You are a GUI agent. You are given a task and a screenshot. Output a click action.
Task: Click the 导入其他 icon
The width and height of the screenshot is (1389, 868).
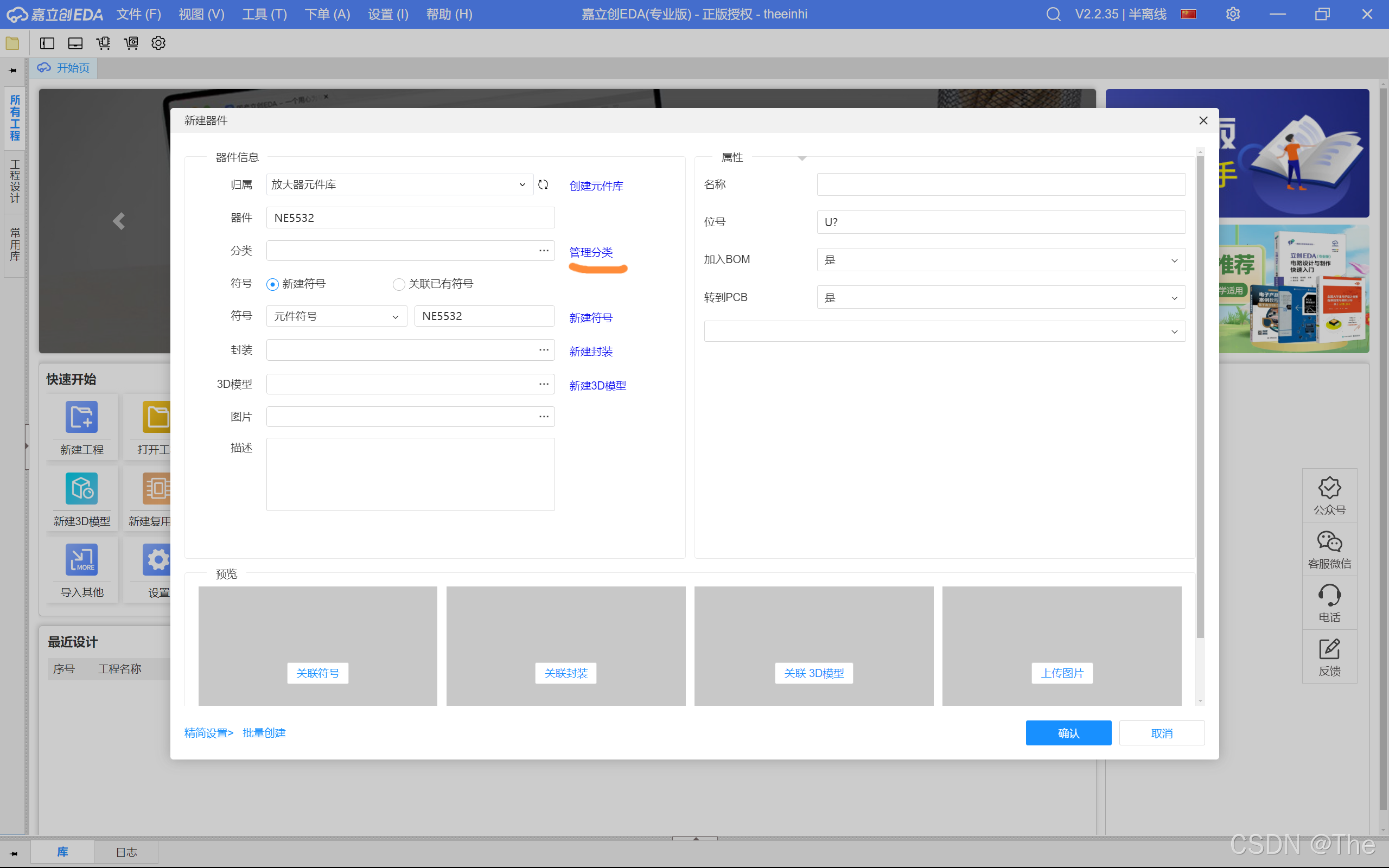(81, 560)
